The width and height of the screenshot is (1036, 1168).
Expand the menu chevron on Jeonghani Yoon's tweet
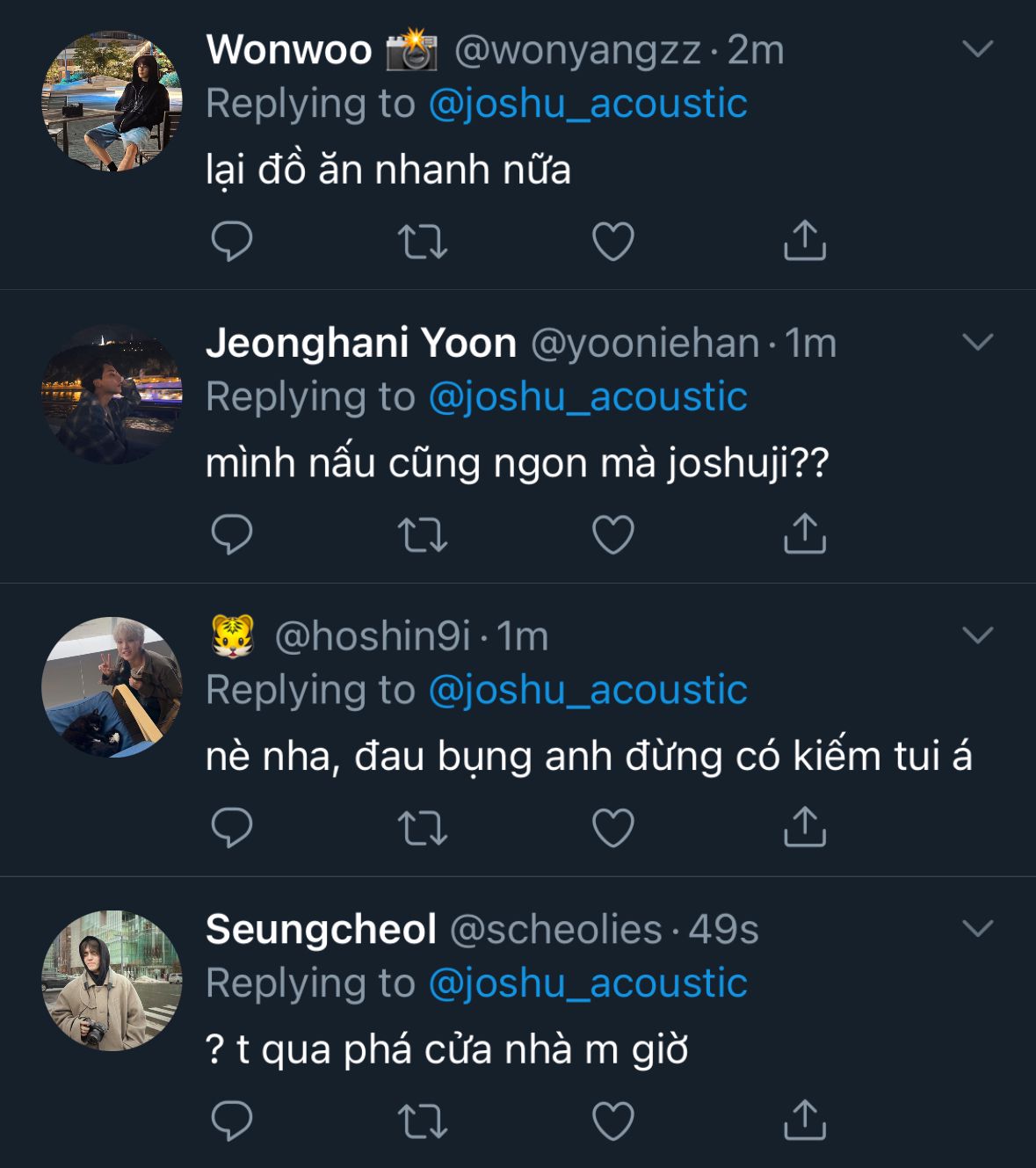coord(977,343)
